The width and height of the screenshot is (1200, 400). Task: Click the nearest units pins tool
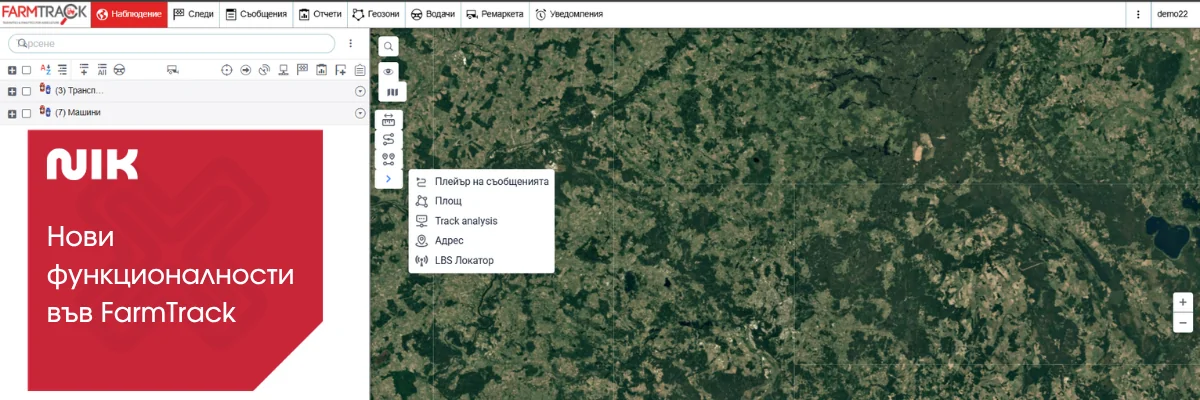pos(388,159)
